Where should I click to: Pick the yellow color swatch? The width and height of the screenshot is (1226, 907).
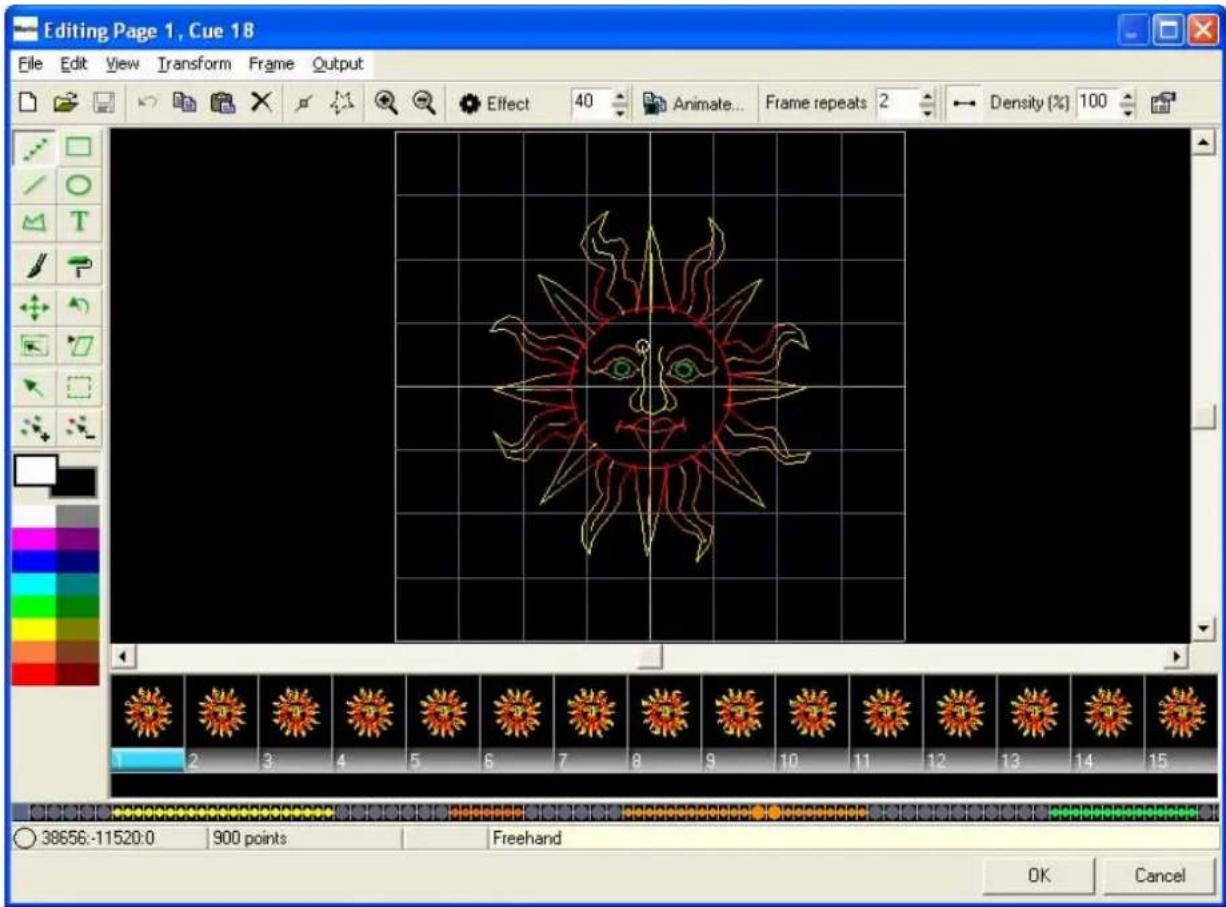coord(34,628)
